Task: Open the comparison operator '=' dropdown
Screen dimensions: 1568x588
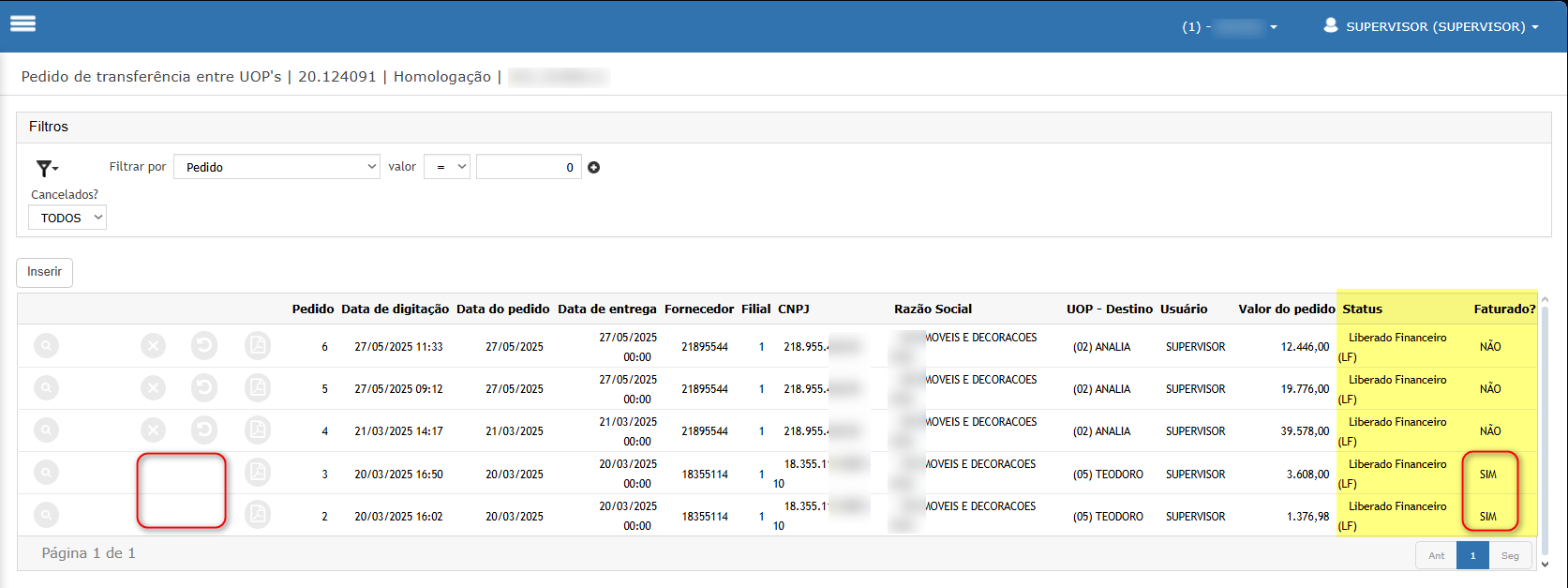Action: coord(447,167)
